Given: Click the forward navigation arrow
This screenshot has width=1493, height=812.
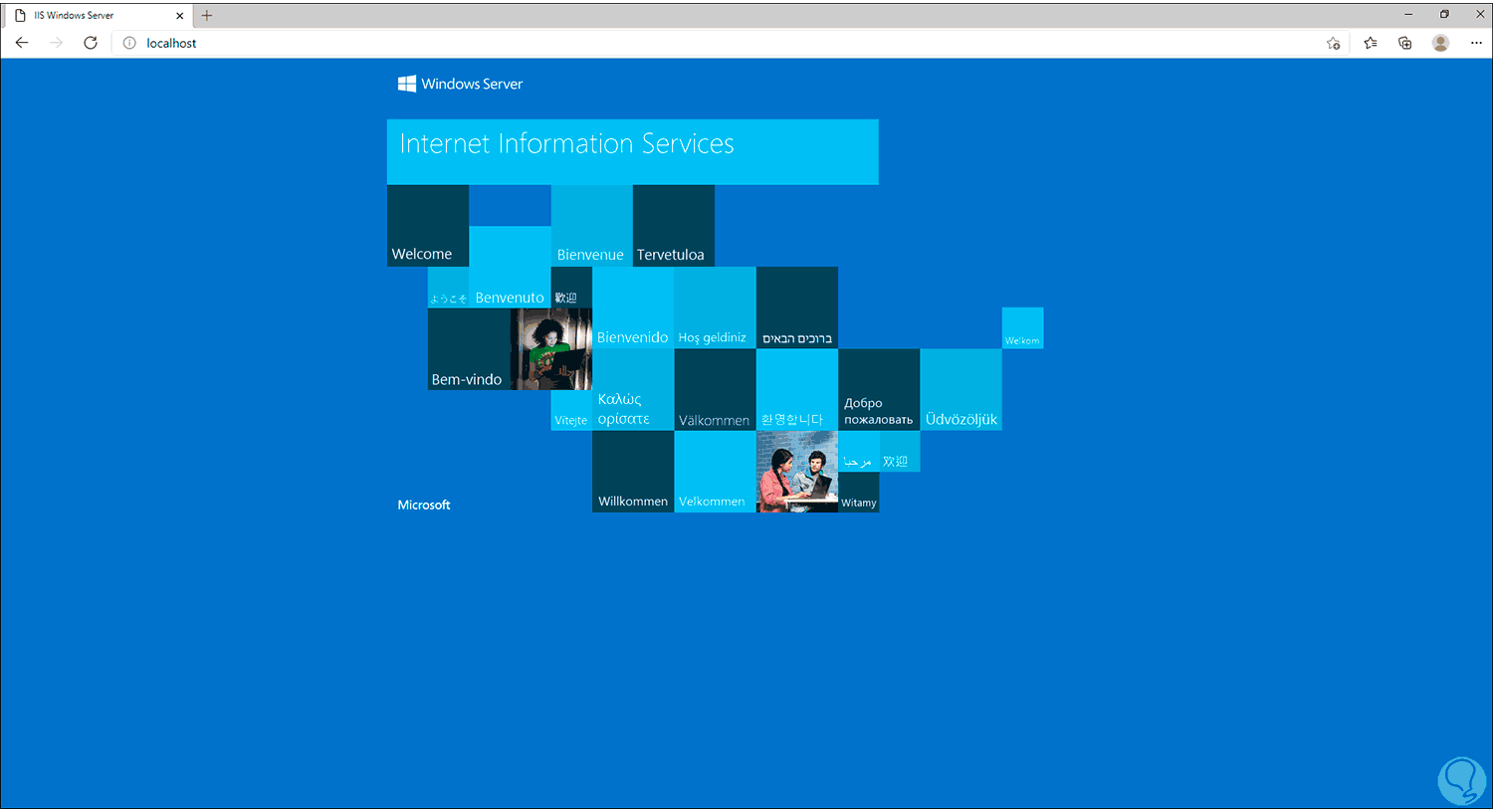Looking at the screenshot, I should [x=56, y=43].
